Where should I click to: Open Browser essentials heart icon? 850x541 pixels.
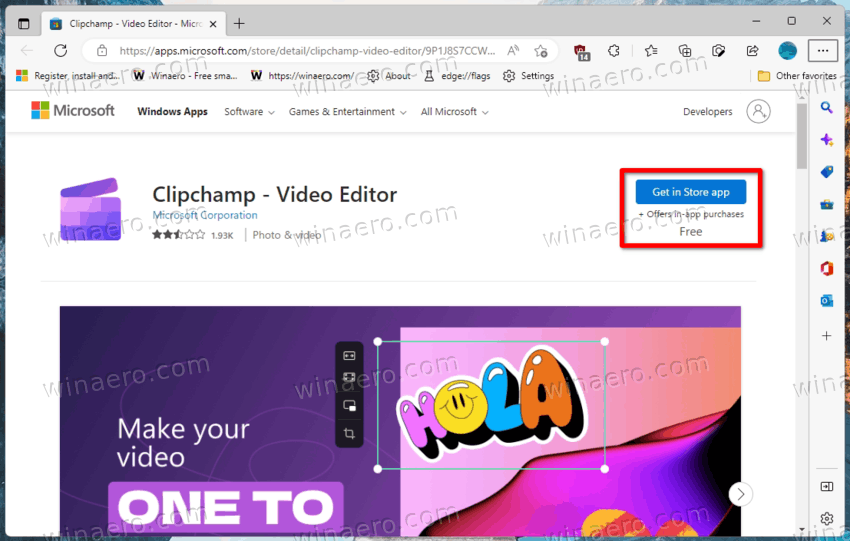tap(718, 51)
